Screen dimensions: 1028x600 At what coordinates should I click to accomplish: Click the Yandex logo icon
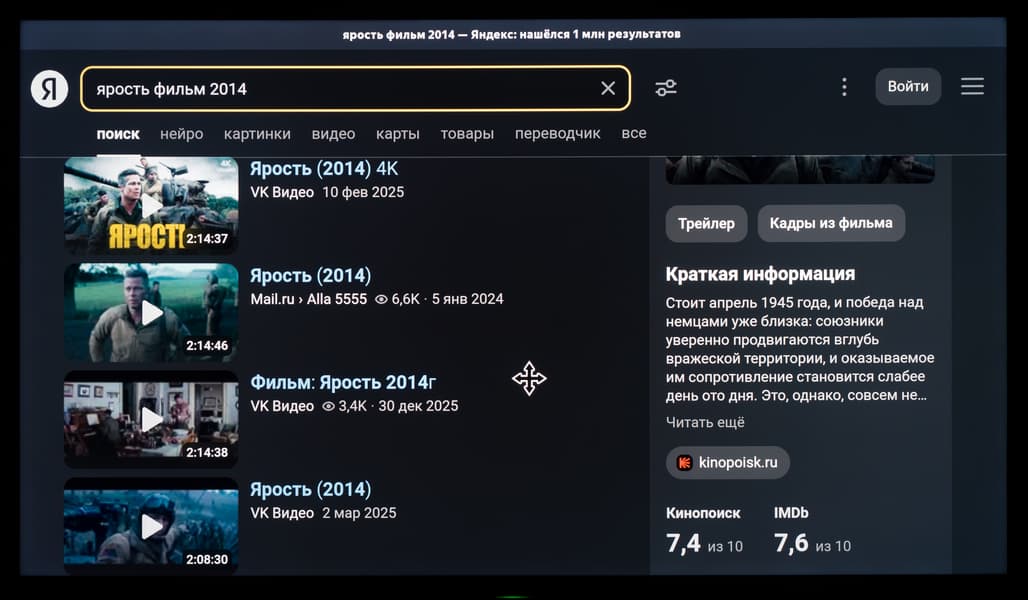49,88
